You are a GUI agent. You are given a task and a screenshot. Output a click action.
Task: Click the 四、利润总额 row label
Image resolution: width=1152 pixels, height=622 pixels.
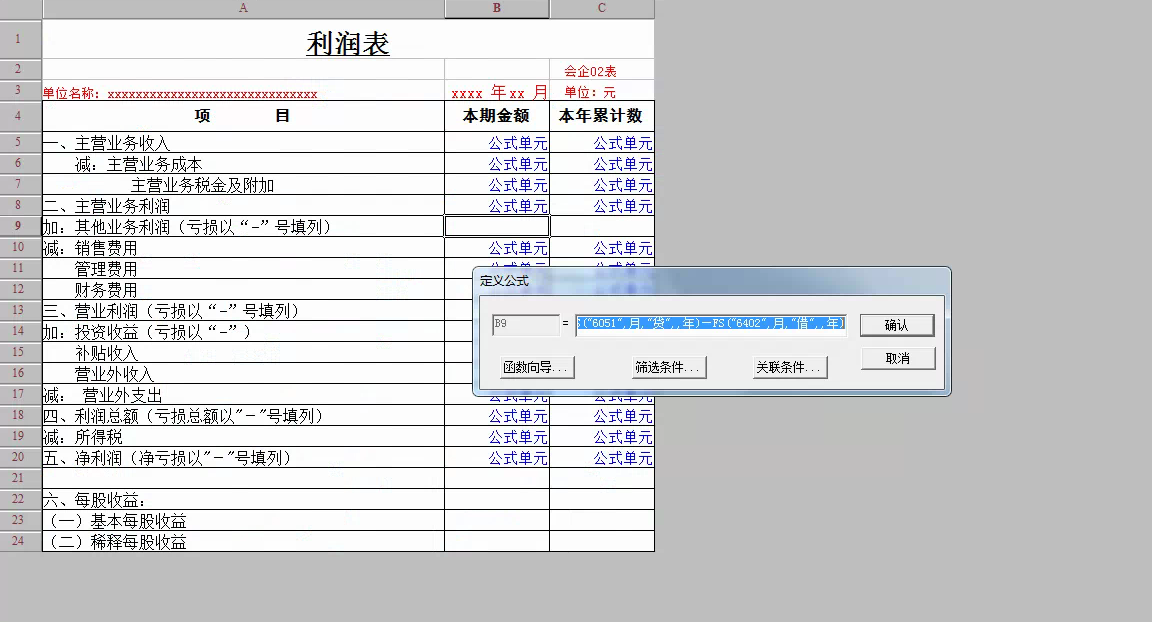point(243,416)
